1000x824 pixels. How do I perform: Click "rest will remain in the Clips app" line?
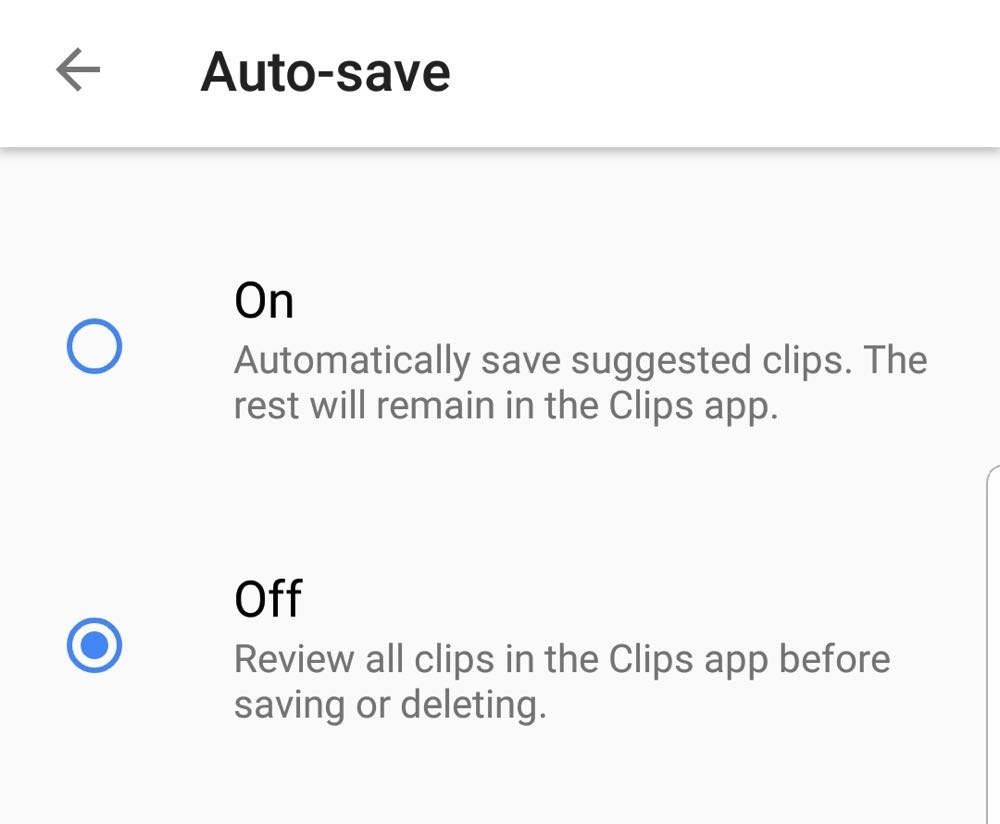click(x=505, y=407)
